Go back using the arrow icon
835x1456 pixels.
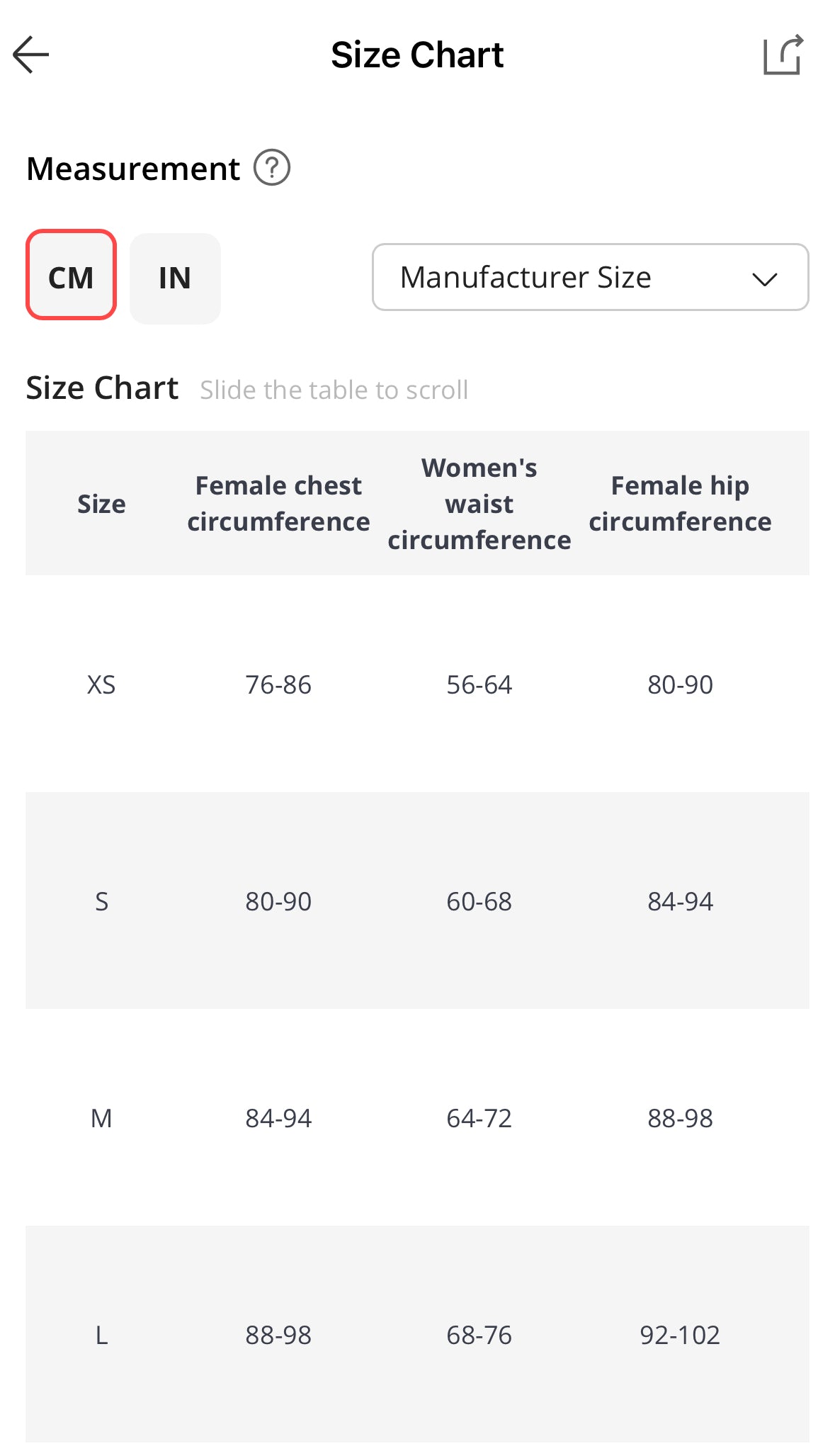31,55
